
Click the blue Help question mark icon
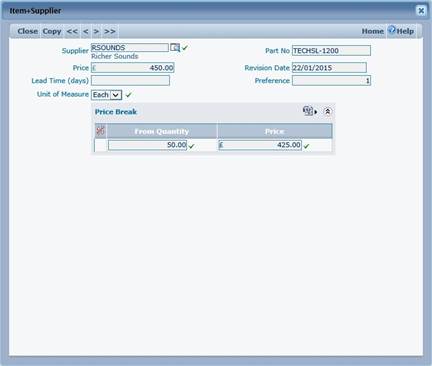tap(392, 30)
